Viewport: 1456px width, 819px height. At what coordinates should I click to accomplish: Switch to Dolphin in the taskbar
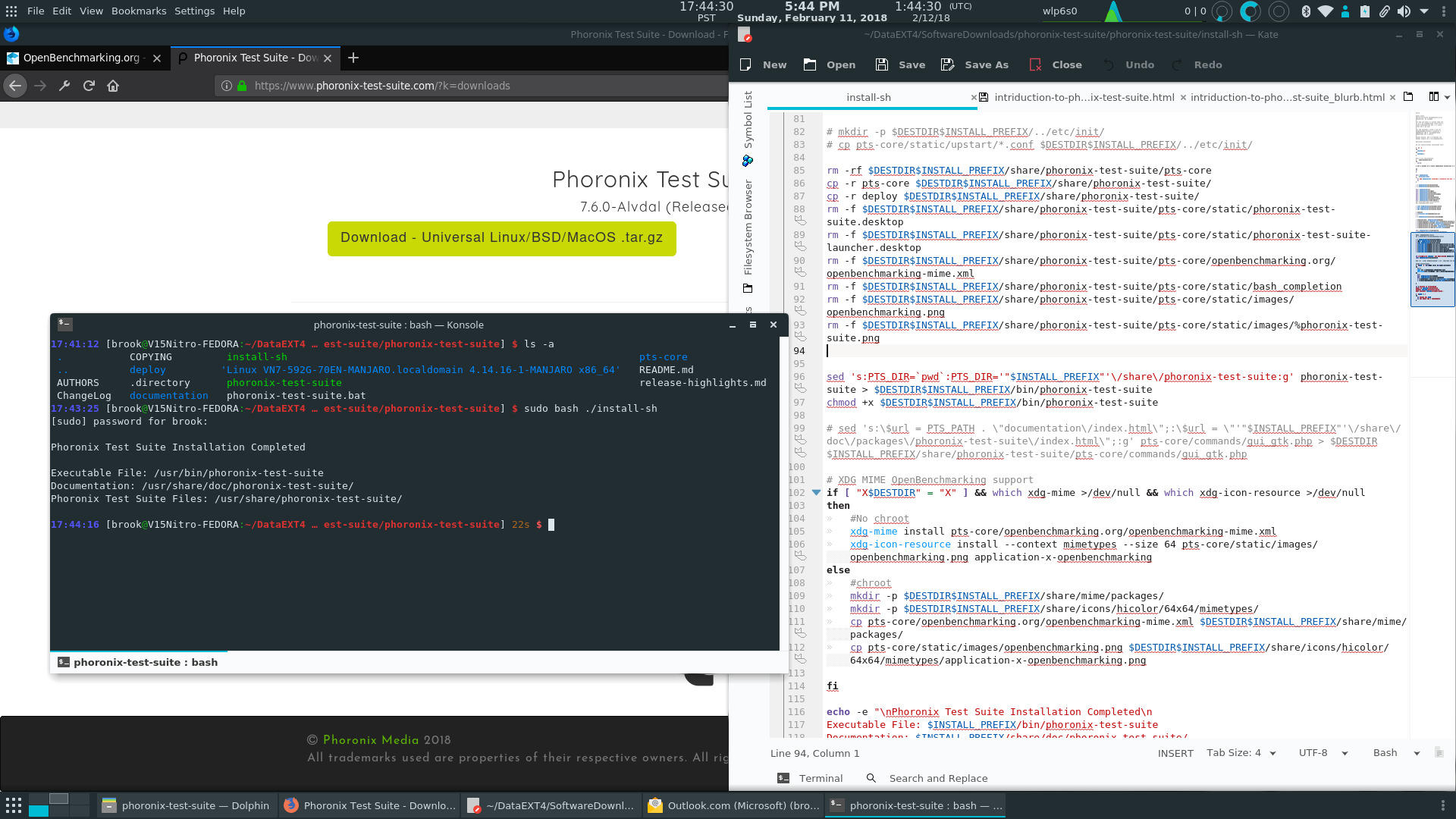point(186,805)
